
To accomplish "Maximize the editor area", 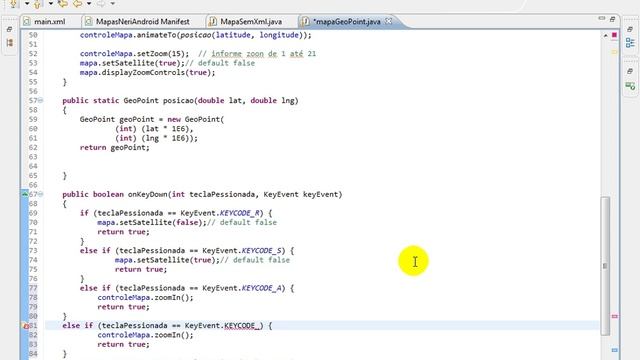I will pos(612,19).
